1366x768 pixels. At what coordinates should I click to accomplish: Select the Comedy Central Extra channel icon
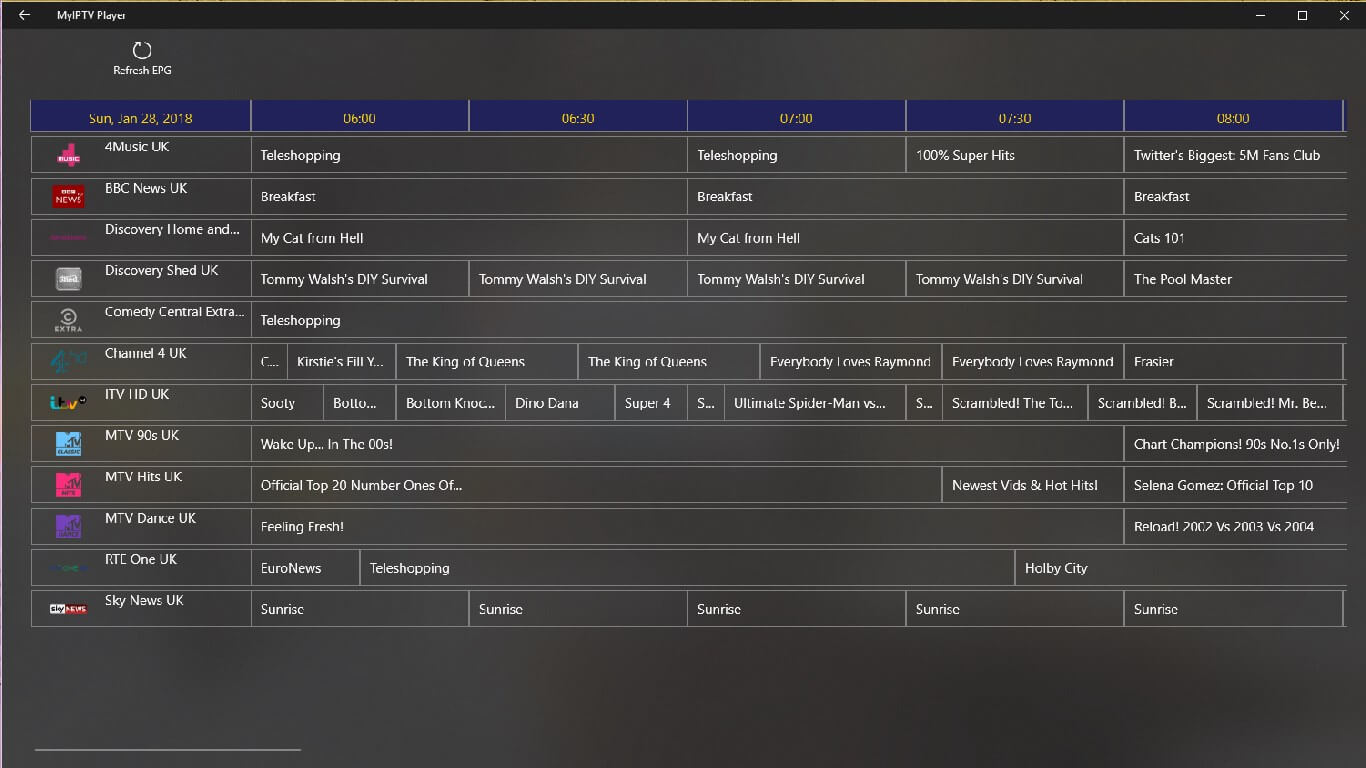66,319
